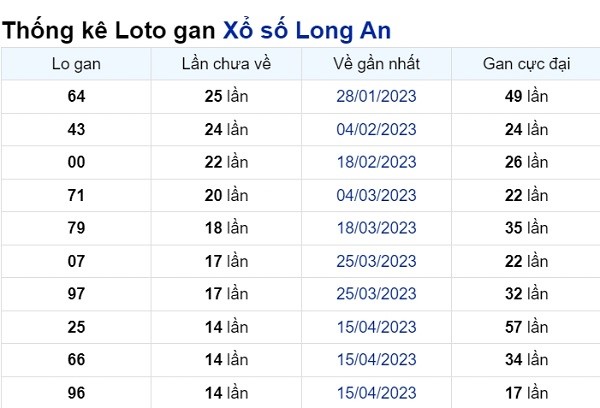Viewport: 600px width, 408px height.
Task: Open the 04/03/2023 draw date
Action: 376,195
